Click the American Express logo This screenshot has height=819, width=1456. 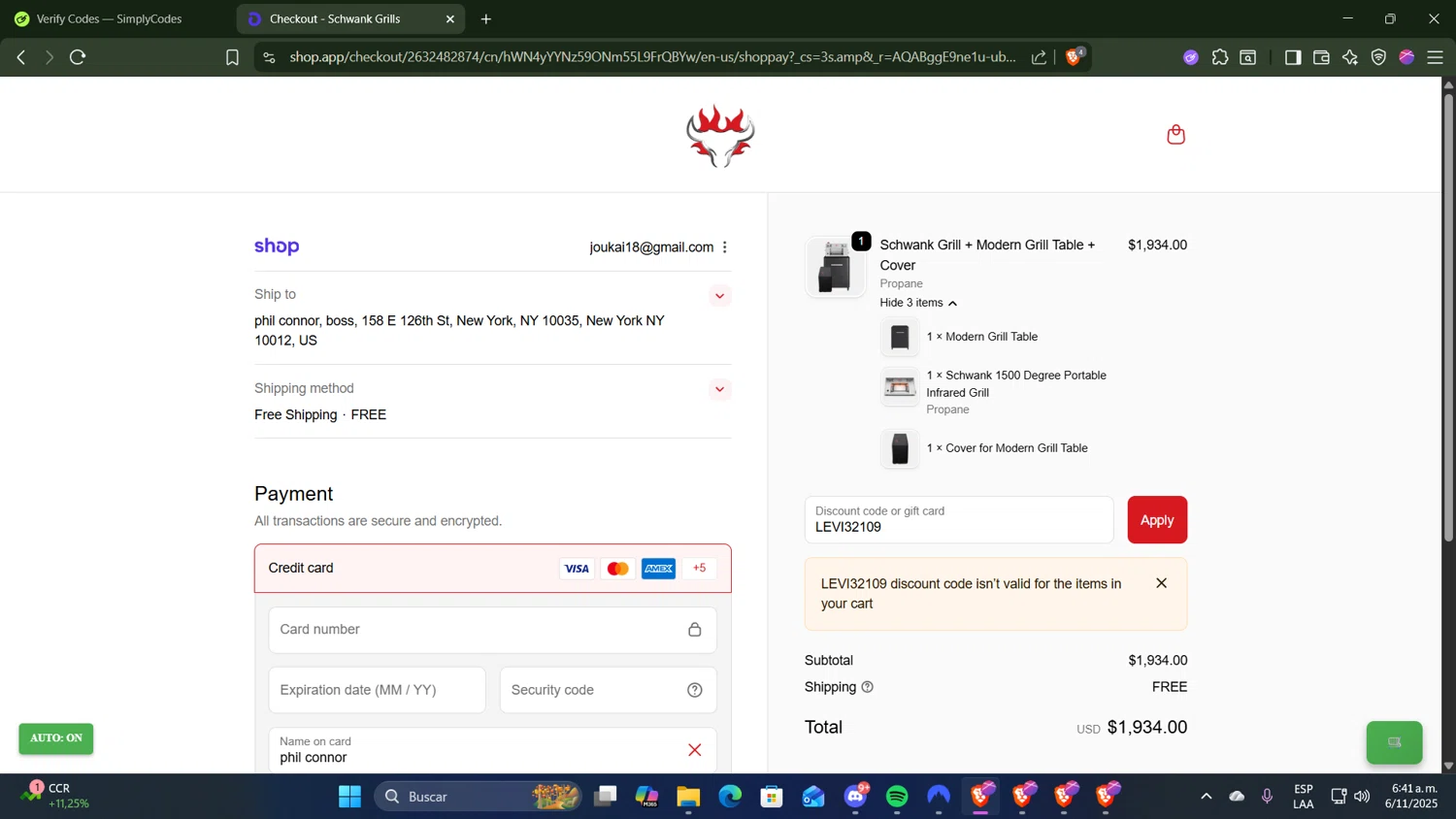coord(658,569)
